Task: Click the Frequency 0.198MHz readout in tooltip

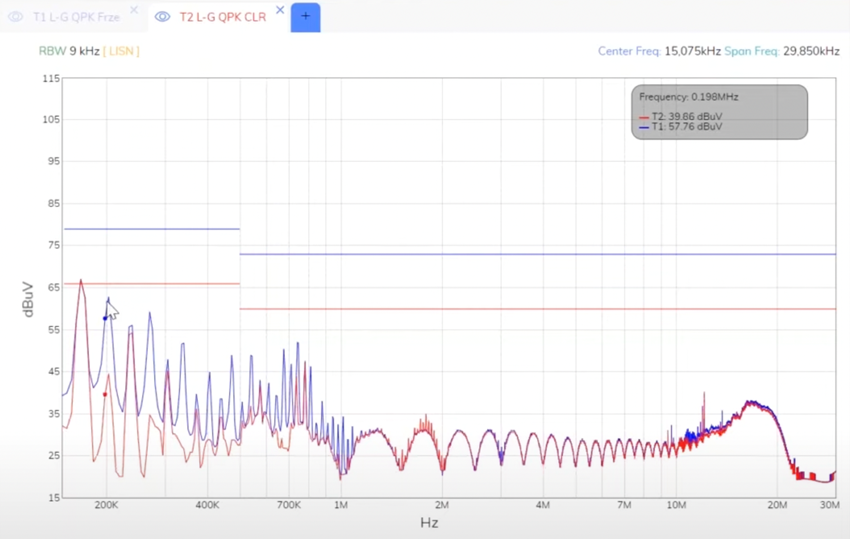Action: [x=688, y=97]
